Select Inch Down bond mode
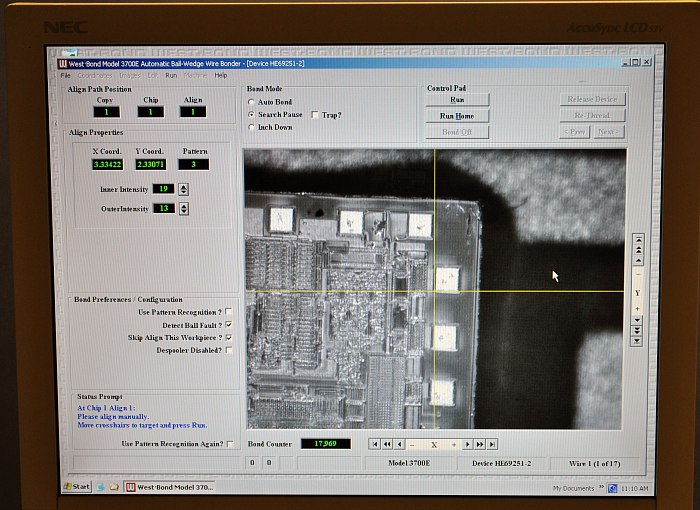Viewport: 700px width, 510px height. click(251, 127)
